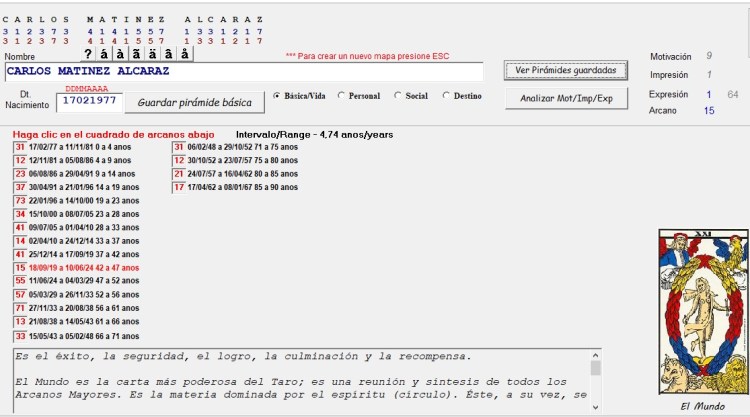
Task: Select the Destino radio option
Action: coord(446,96)
